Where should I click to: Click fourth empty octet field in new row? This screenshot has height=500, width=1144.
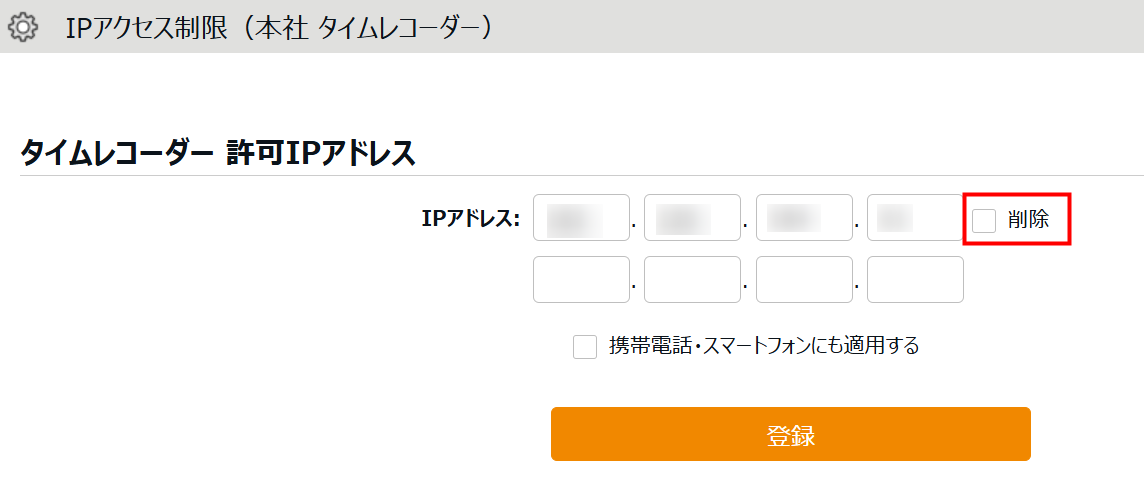point(914,280)
